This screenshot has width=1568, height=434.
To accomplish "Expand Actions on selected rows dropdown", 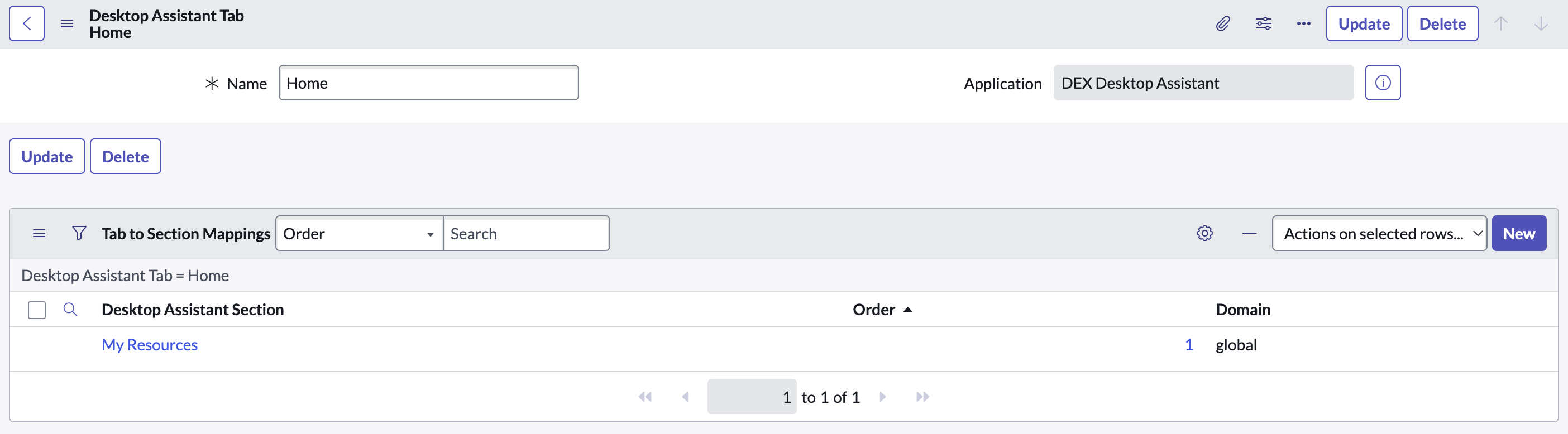I will click(1379, 233).
